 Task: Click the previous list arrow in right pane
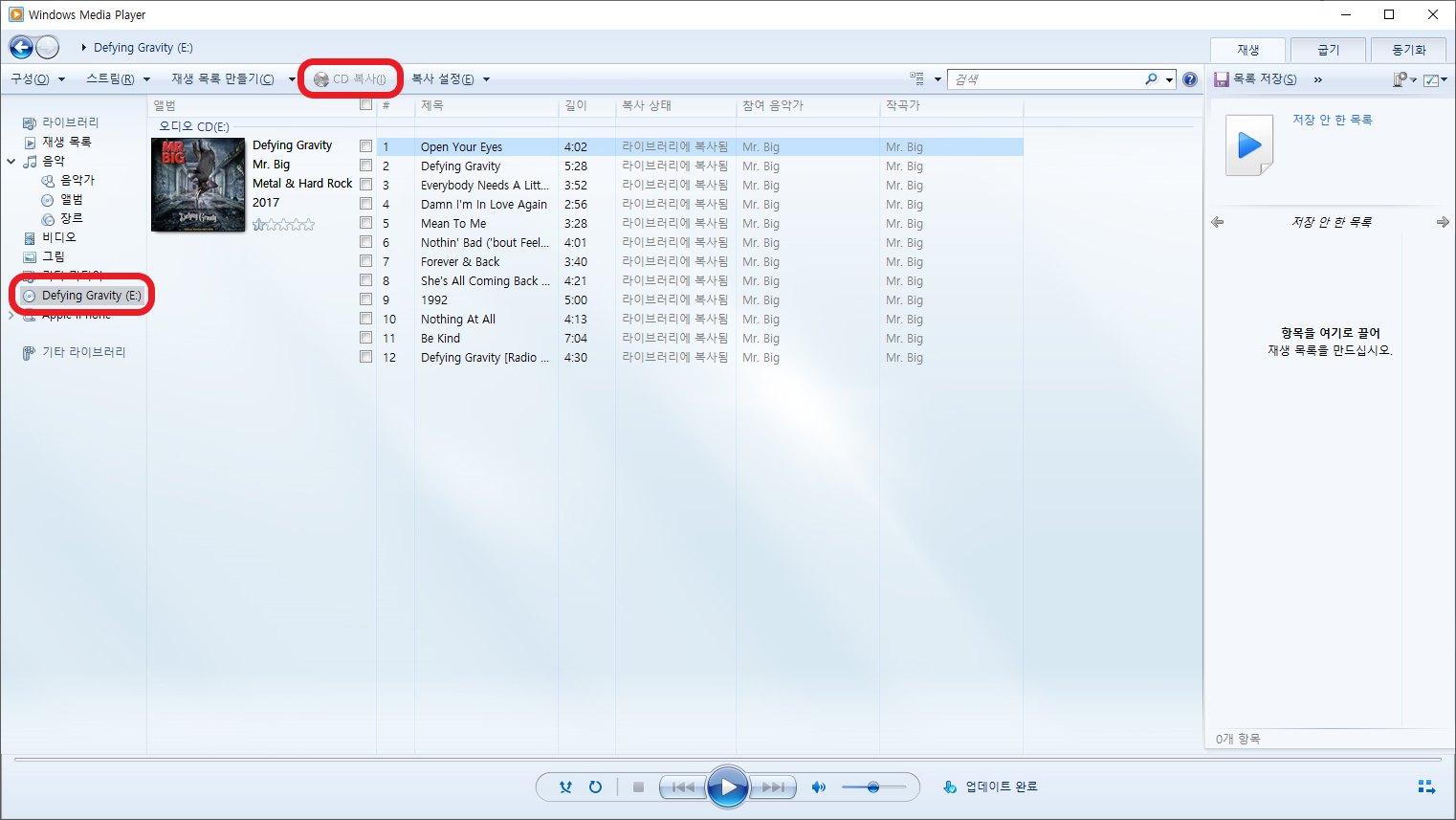pyautogui.click(x=1218, y=222)
